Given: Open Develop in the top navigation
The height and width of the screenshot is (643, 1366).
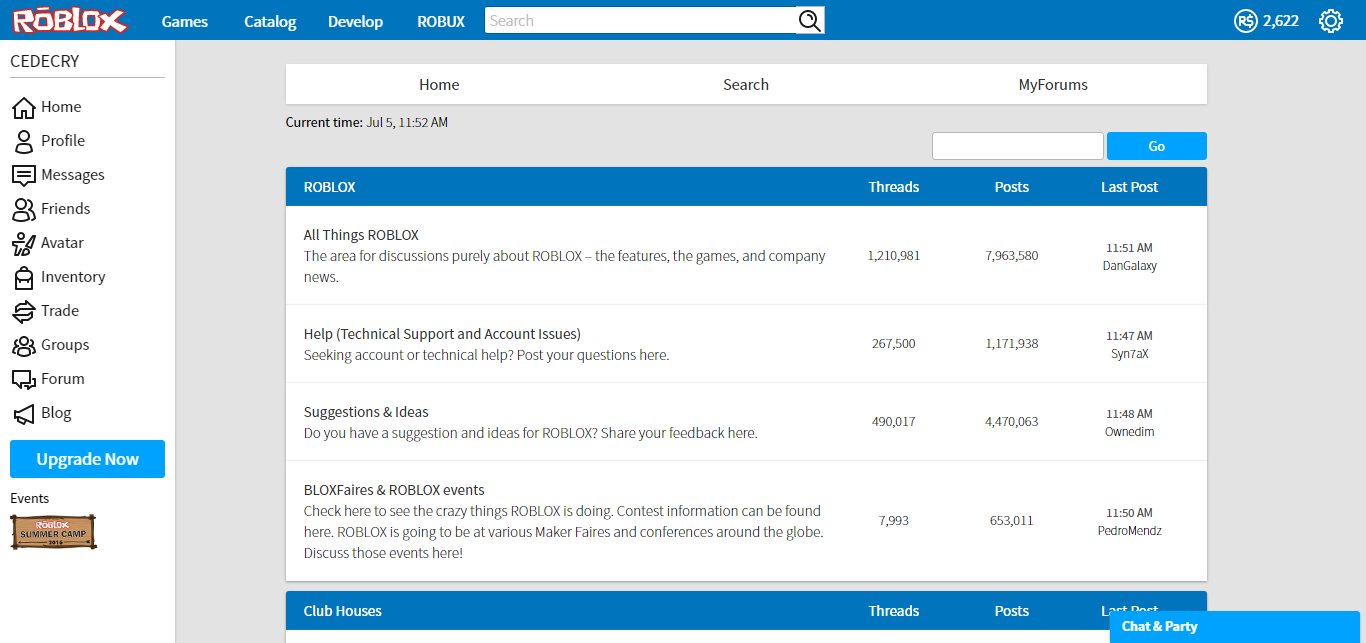Looking at the screenshot, I should pyautogui.click(x=355, y=21).
